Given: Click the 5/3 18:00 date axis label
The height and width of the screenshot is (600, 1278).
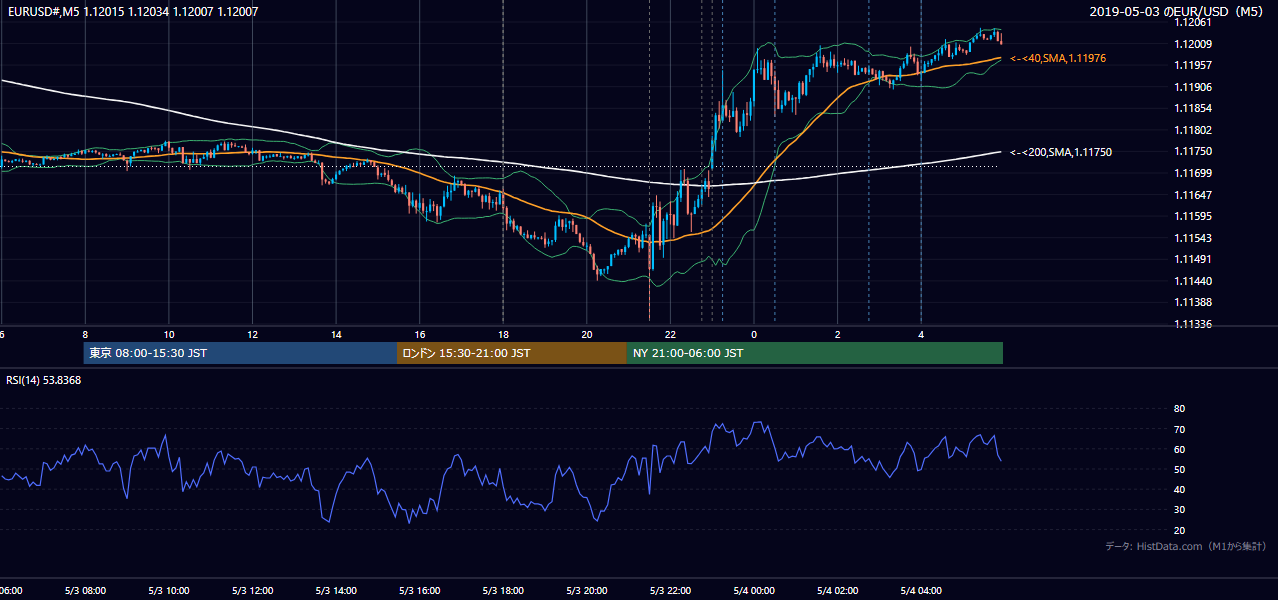Looking at the screenshot, I should tap(503, 591).
